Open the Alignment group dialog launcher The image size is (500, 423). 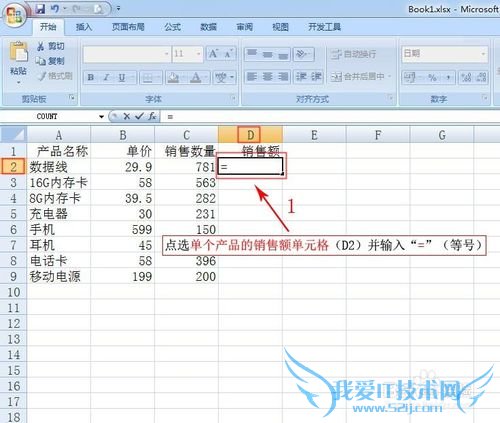pos(390,98)
